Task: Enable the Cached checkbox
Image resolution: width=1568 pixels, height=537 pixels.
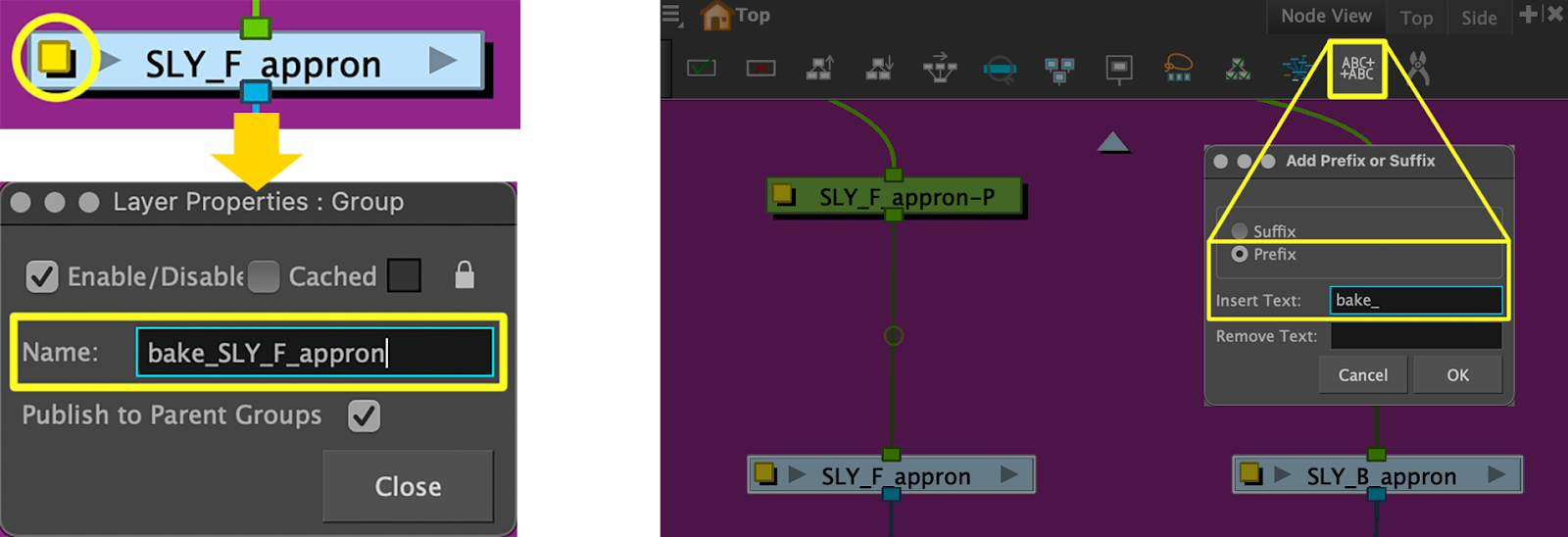Action: (x=264, y=277)
